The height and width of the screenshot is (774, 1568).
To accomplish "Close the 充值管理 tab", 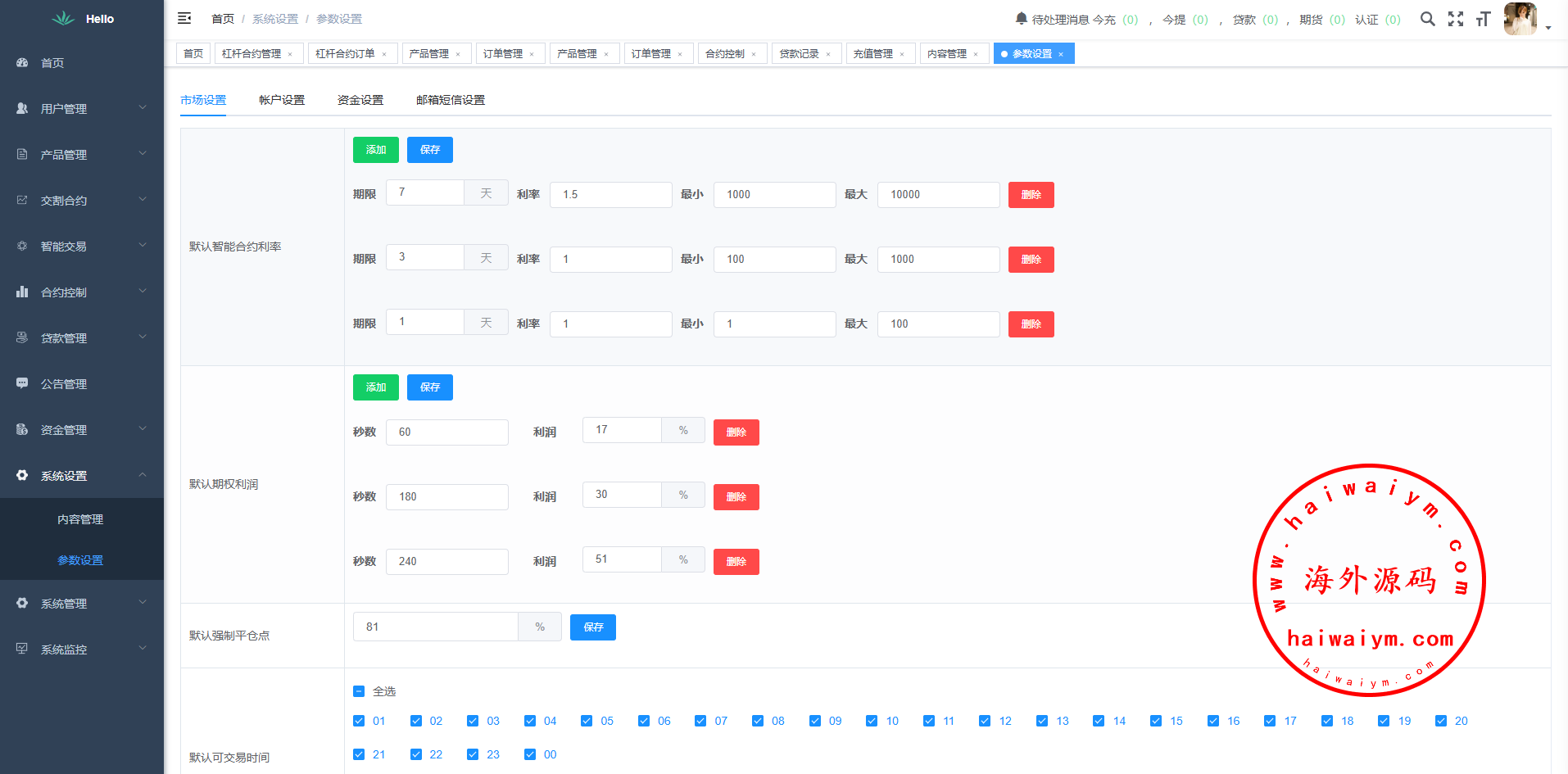I will pyautogui.click(x=902, y=54).
